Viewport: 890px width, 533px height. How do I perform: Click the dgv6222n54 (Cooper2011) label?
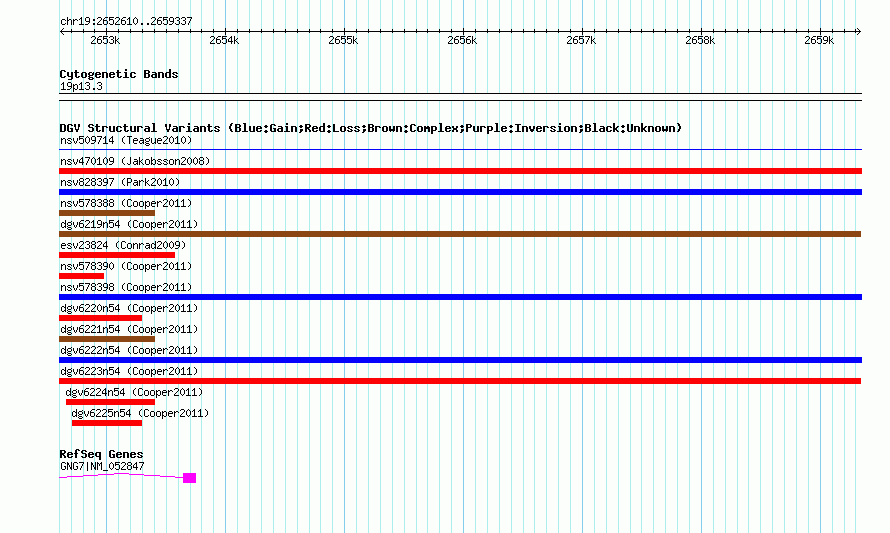click(129, 350)
